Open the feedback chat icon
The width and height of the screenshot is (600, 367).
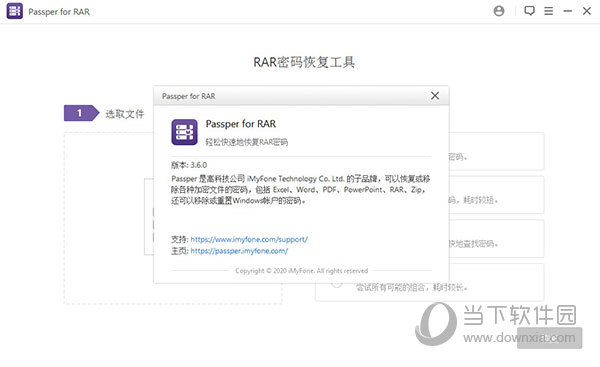point(529,11)
